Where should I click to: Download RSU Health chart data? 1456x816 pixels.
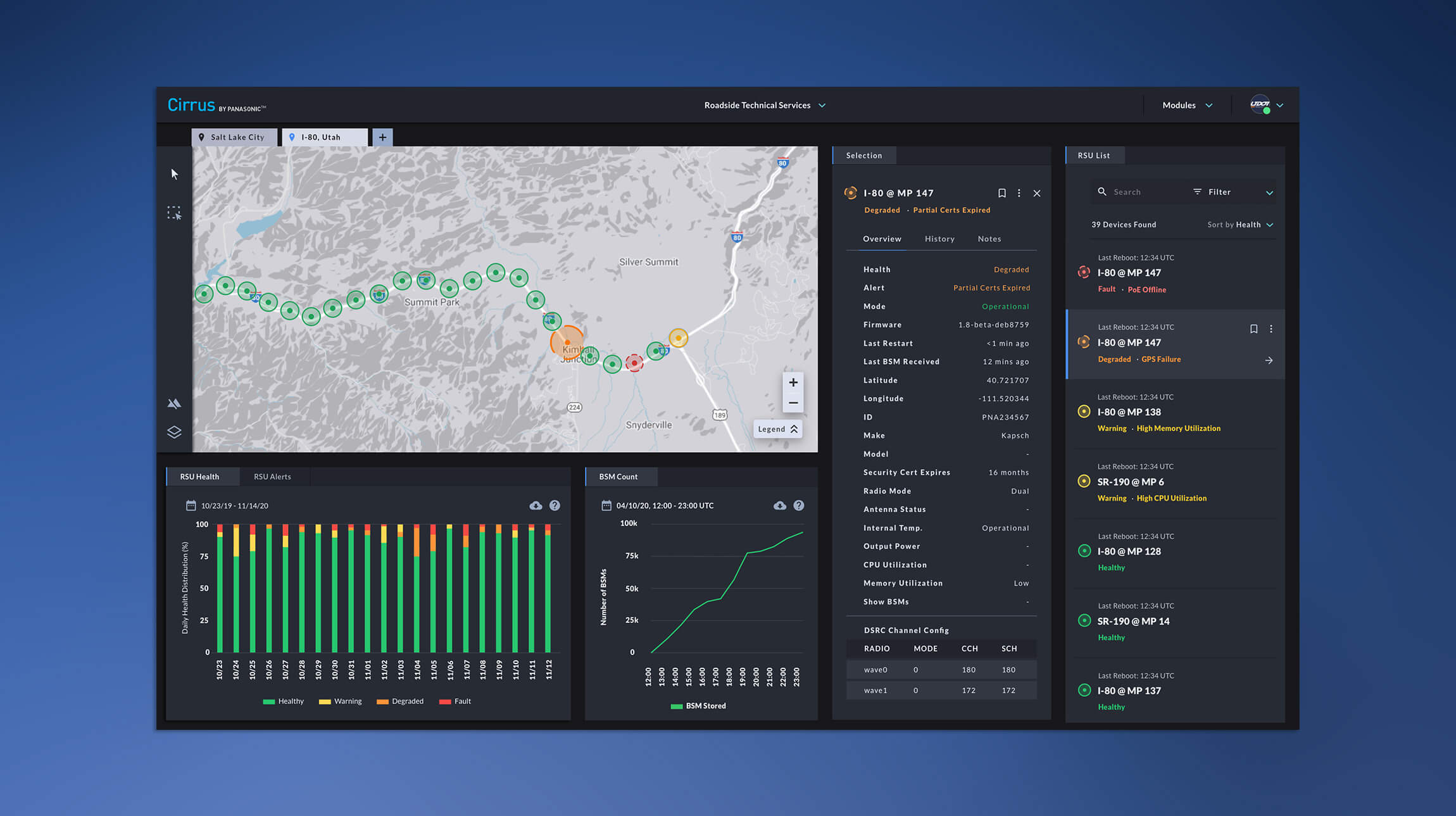click(536, 505)
